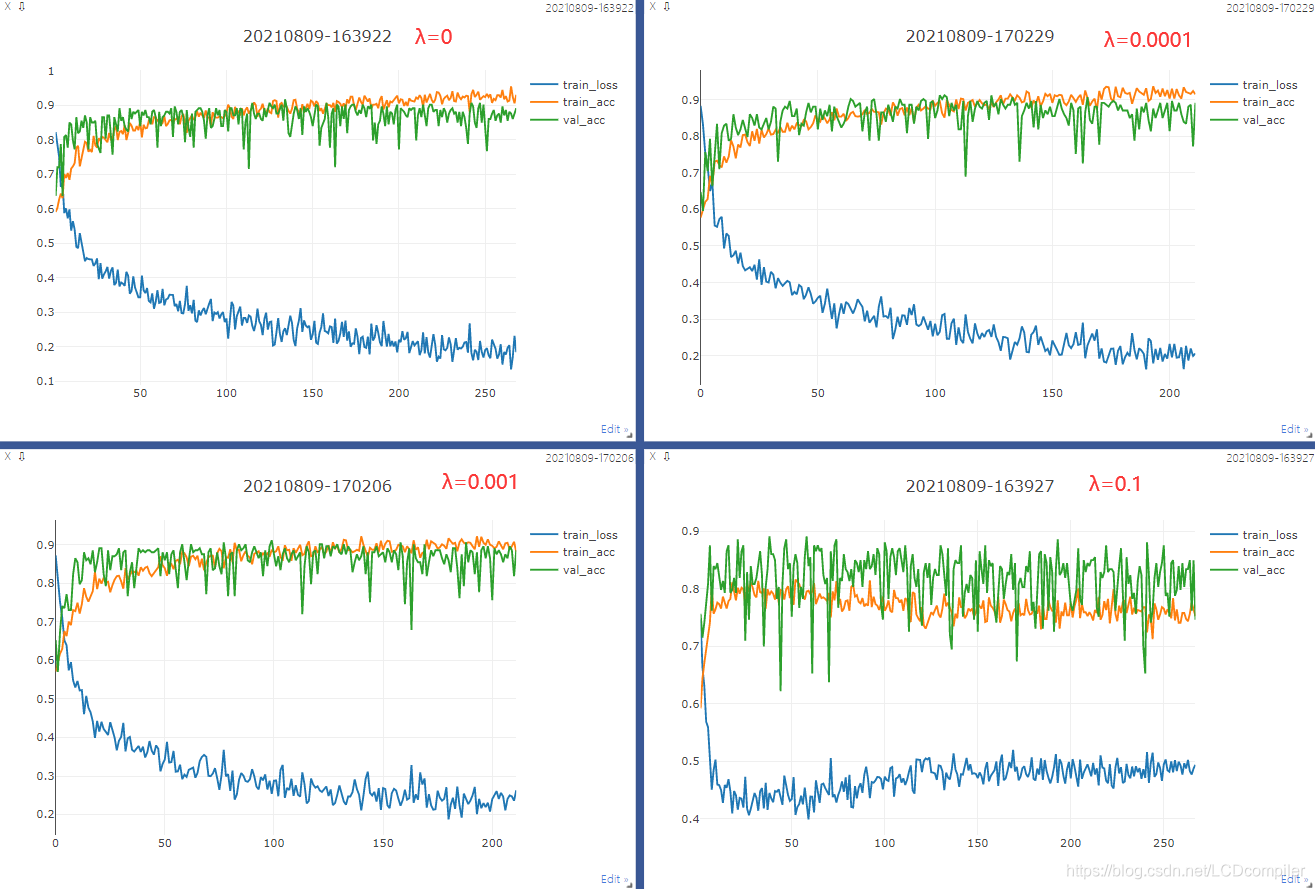Click pane header label 20210809-170206
The height and width of the screenshot is (889, 1315).
tap(589, 457)
